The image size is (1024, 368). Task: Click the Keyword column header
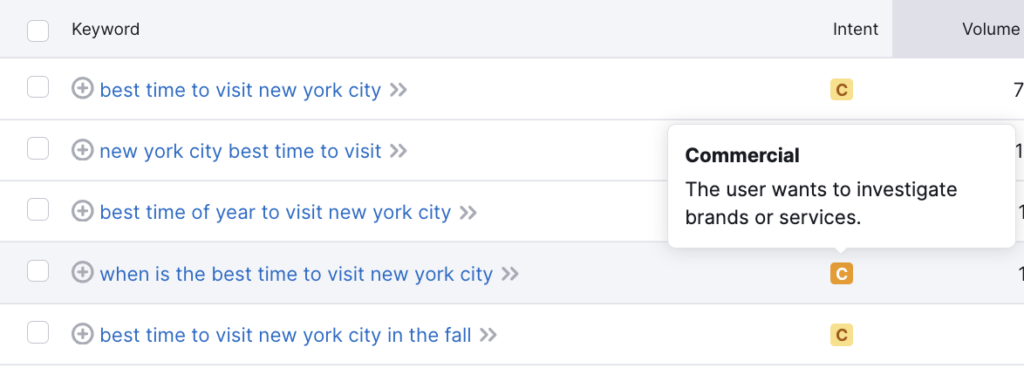pos(105,29)
